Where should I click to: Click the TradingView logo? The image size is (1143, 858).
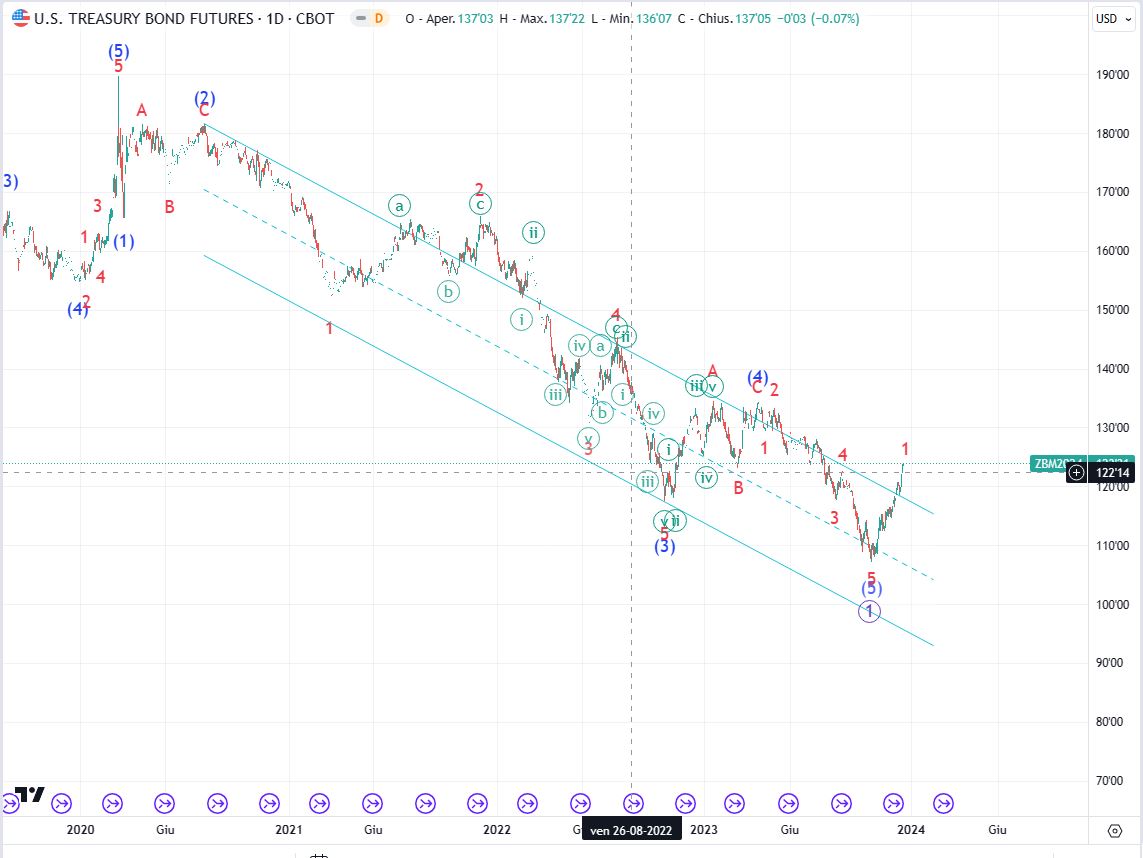coord(31,794)
